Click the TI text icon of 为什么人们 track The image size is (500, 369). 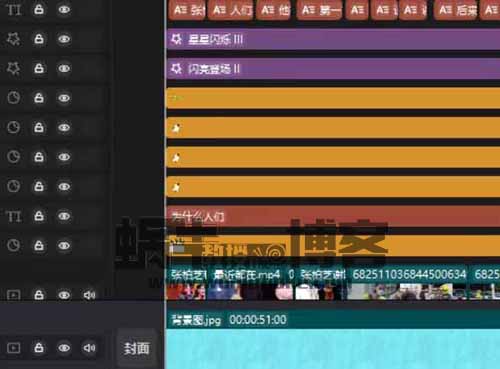(x=14, y=217)
